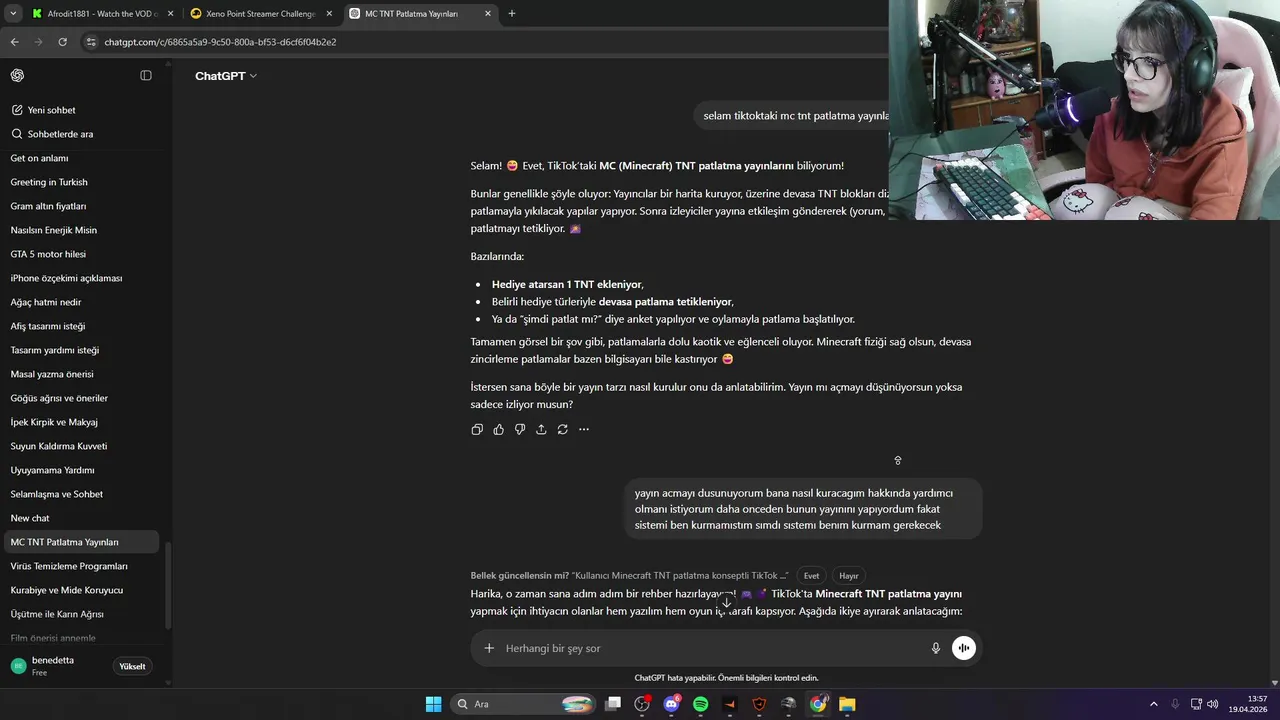Start dictation with the microphone icon
Viewport: 1280px width, 720px height.
tap(936, 648)
